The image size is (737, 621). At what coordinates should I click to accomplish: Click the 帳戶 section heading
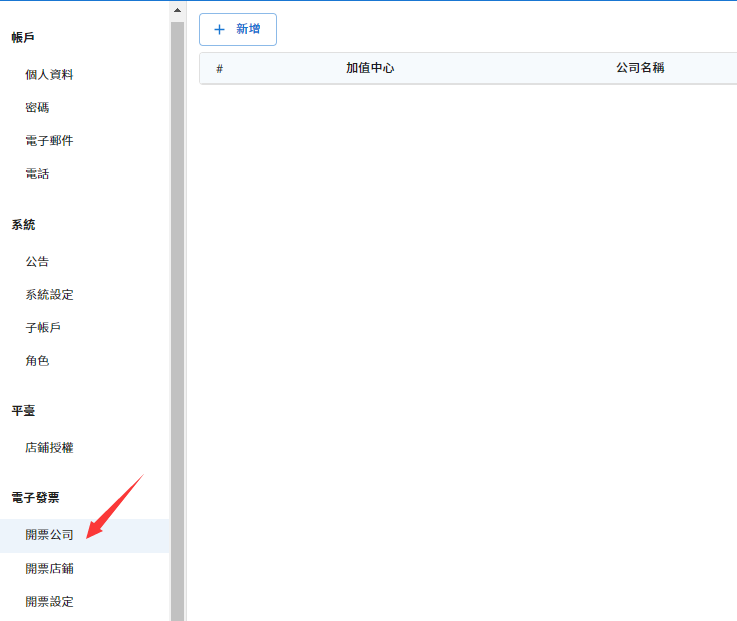23,38
